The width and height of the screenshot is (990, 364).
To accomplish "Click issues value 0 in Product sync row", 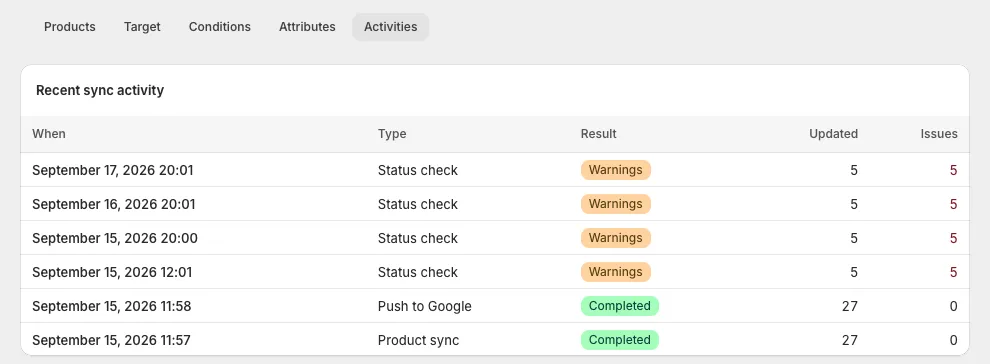I will pyautogui.click(x=953, y=341).
